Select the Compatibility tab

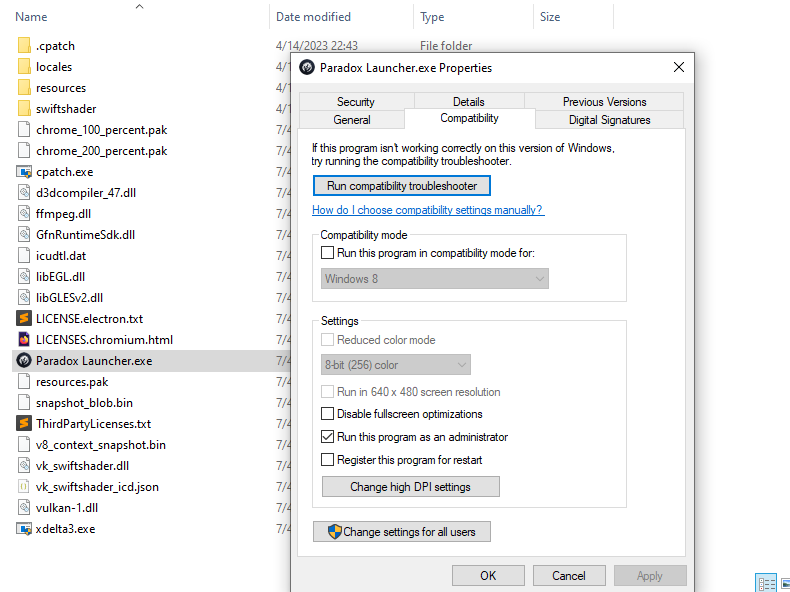[470, 118]
